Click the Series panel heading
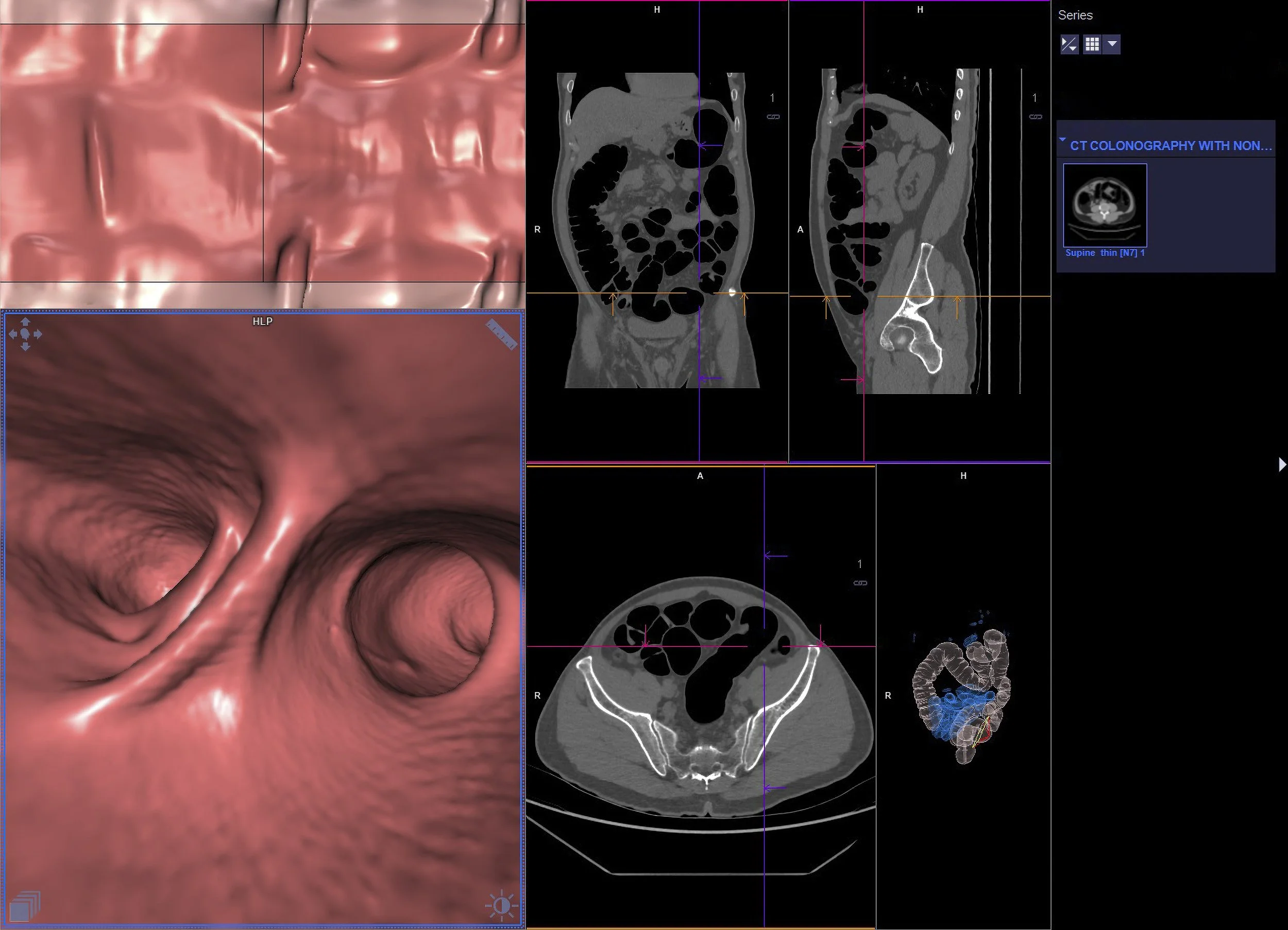This screenshot has width=1288, height=930. pyautogui.click(x=1075, y=15)
